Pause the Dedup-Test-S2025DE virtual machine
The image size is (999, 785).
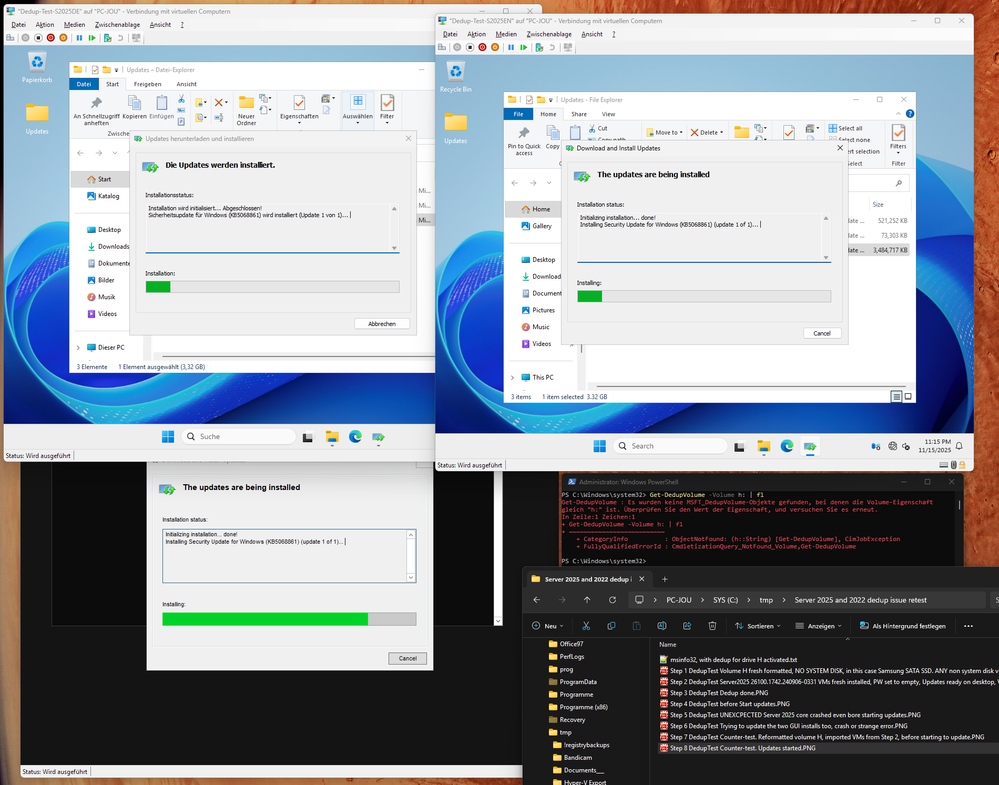[79, 38]
